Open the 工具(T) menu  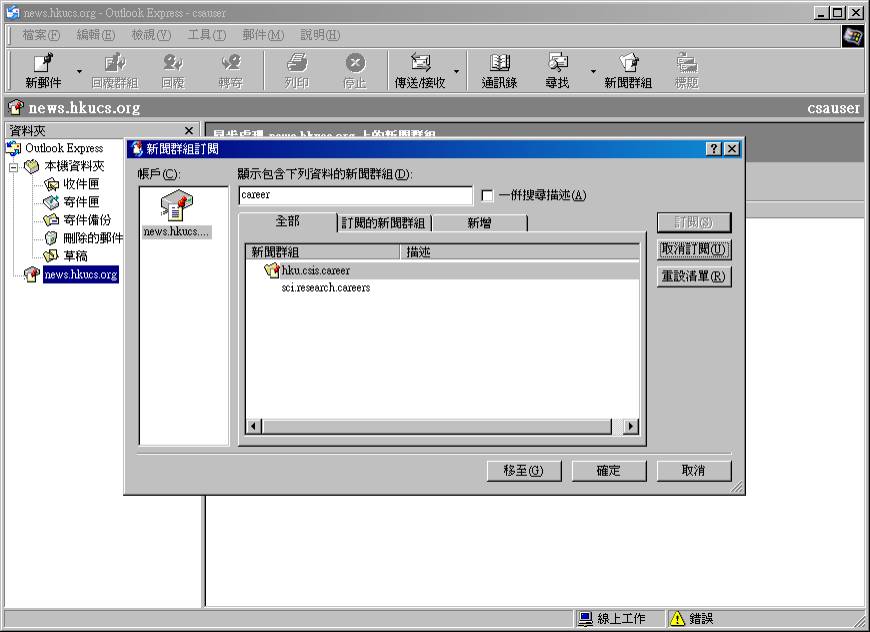click(x=206, y=35)
